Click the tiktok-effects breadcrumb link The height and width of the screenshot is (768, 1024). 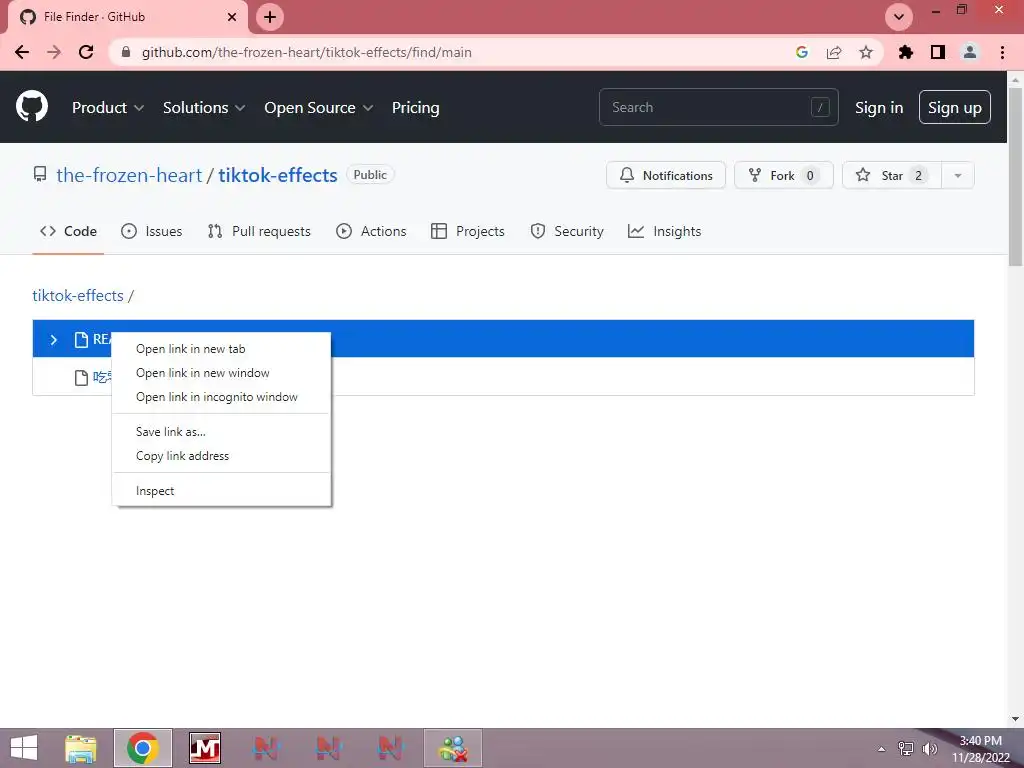78,295
